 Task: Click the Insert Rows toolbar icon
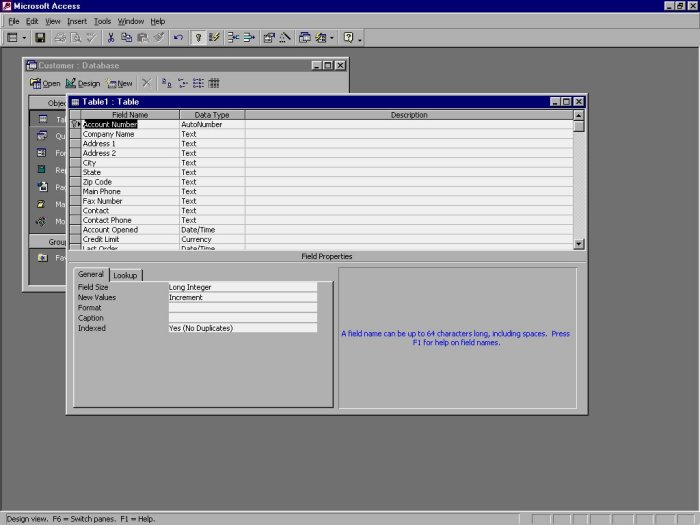pos(233,37)
